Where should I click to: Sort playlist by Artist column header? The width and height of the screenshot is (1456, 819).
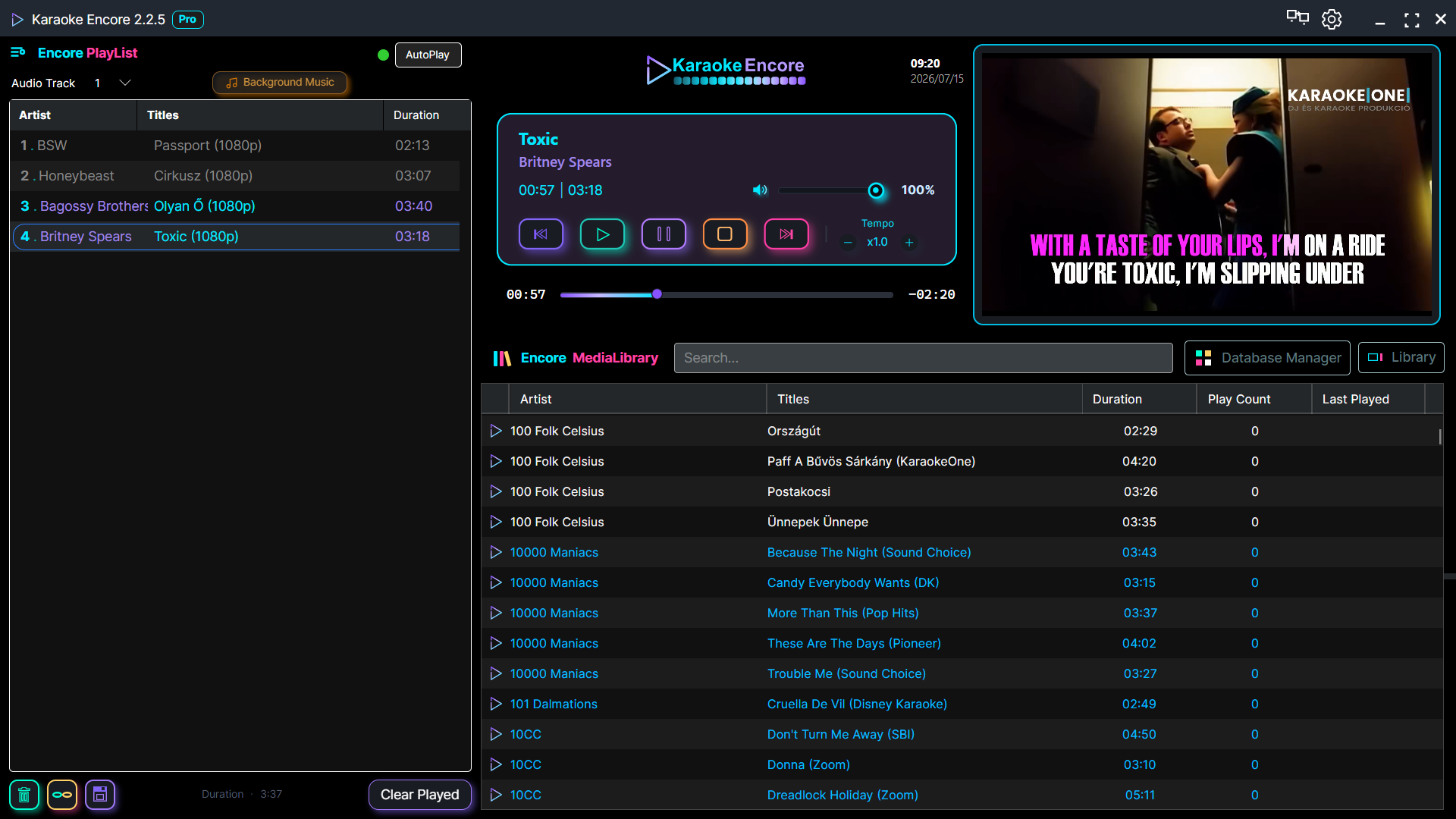[74, 115]
